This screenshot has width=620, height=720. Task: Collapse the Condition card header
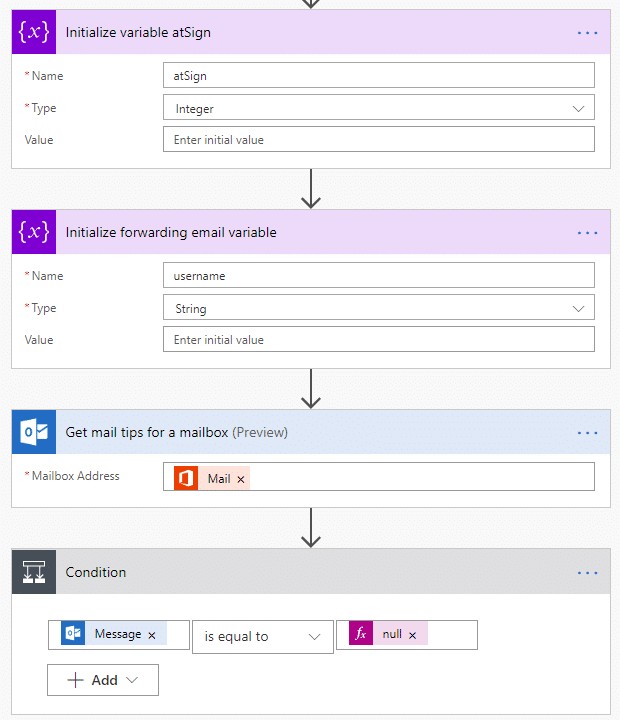[x=311, y=572]
